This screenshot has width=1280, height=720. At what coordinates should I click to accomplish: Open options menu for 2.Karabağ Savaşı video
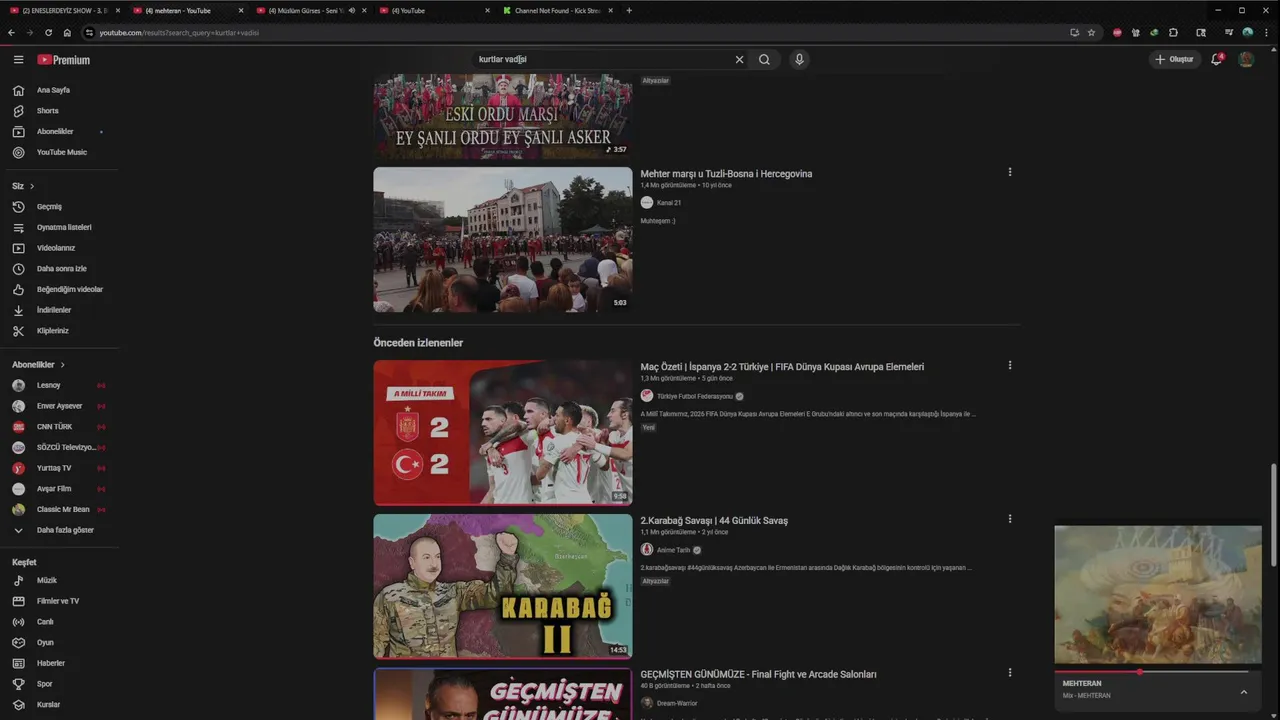pos(1010,519)
